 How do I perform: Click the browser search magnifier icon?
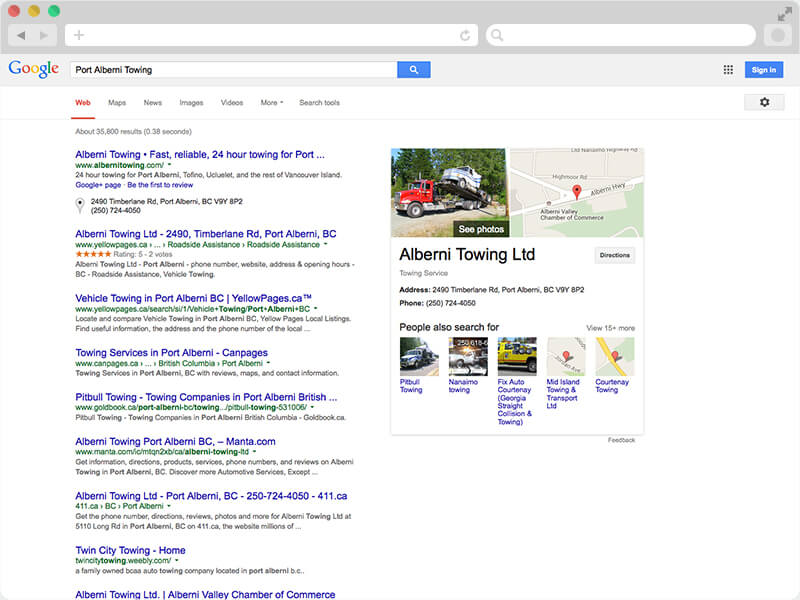[497, 35]
